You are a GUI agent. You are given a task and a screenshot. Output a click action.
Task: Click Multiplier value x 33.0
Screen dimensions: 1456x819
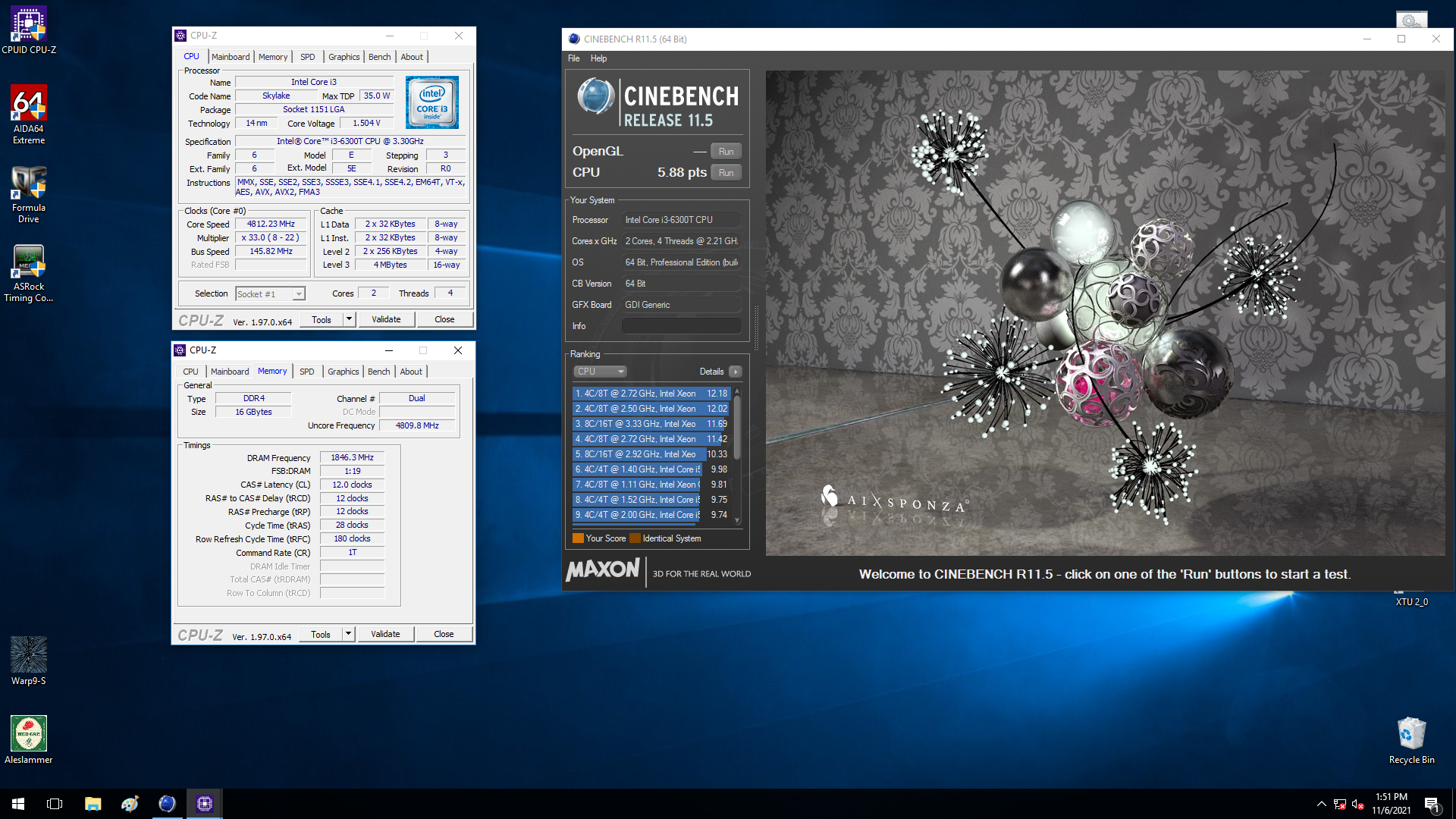[x=271, y=238]
